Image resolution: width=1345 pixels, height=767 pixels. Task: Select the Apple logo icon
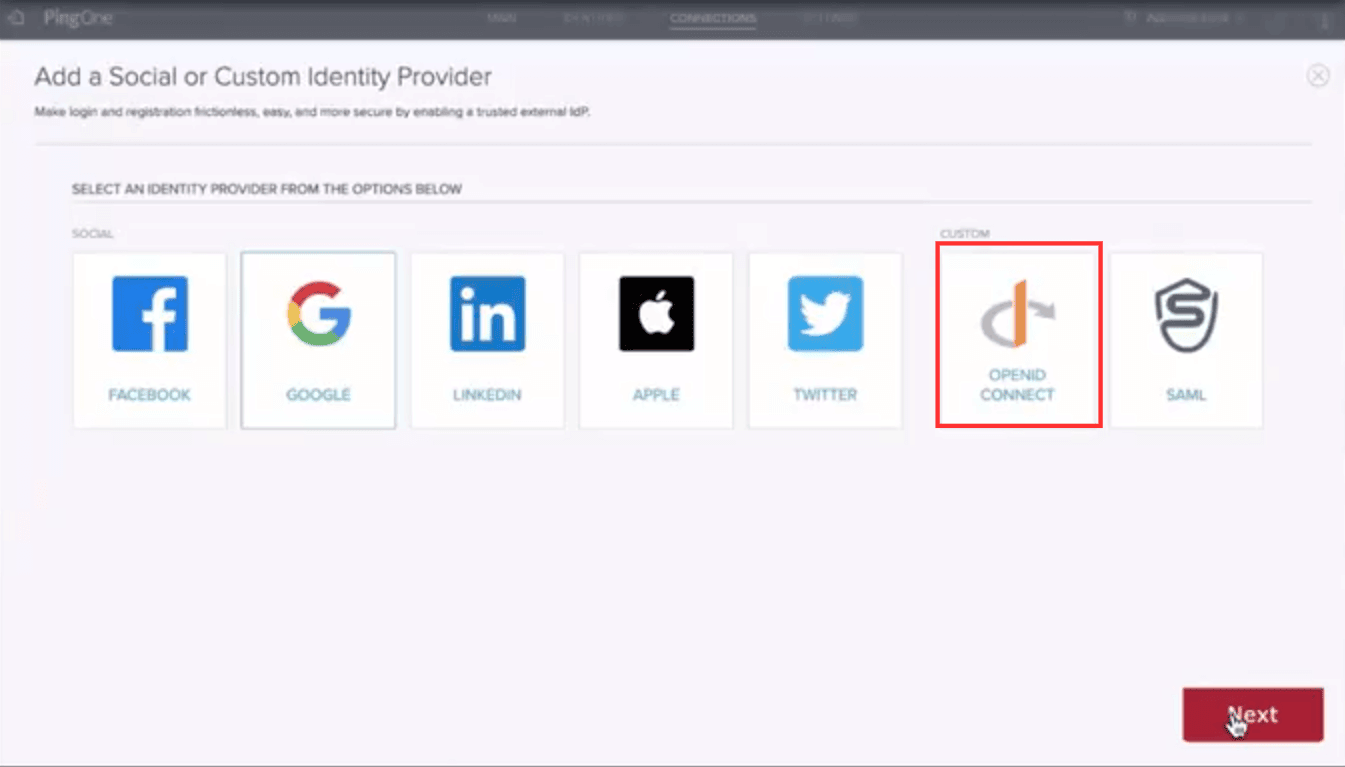tap(656, 313)
